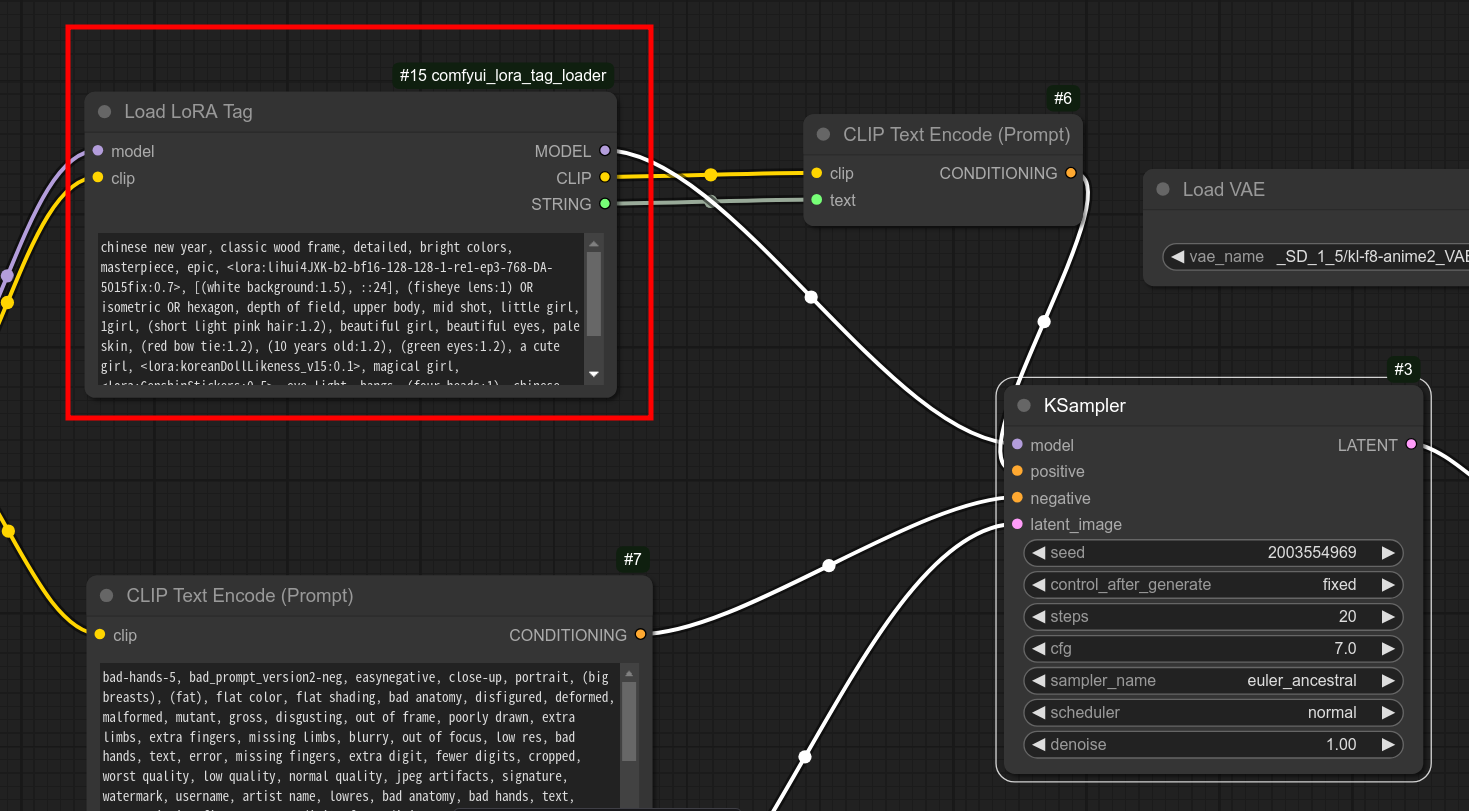
Task: Increase seed with its right arrow
Action: pyautogui.click(x=1388, y=553)
